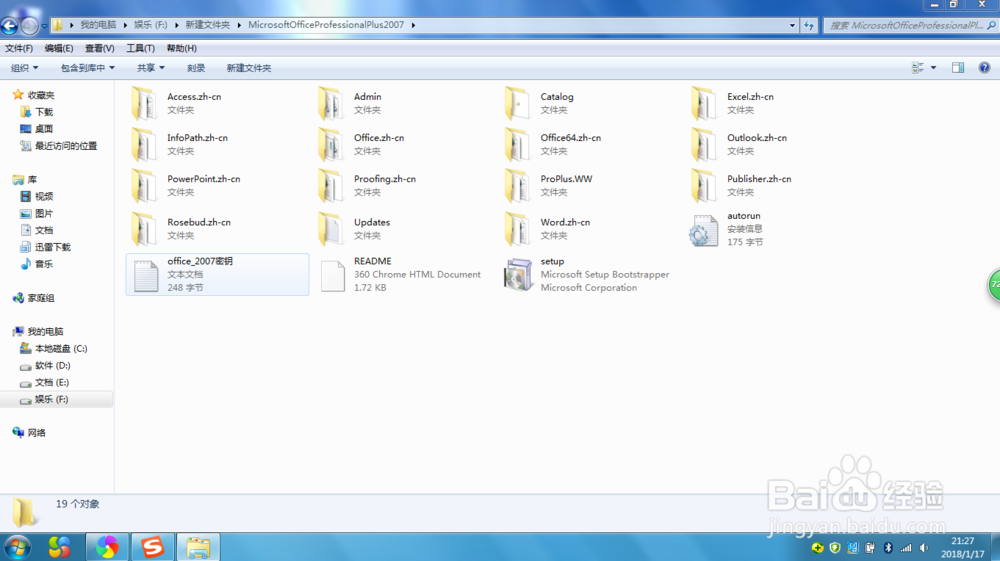
Task: Select the Outlook.zh-cn folder icon
Action: [x=704, y=144]
